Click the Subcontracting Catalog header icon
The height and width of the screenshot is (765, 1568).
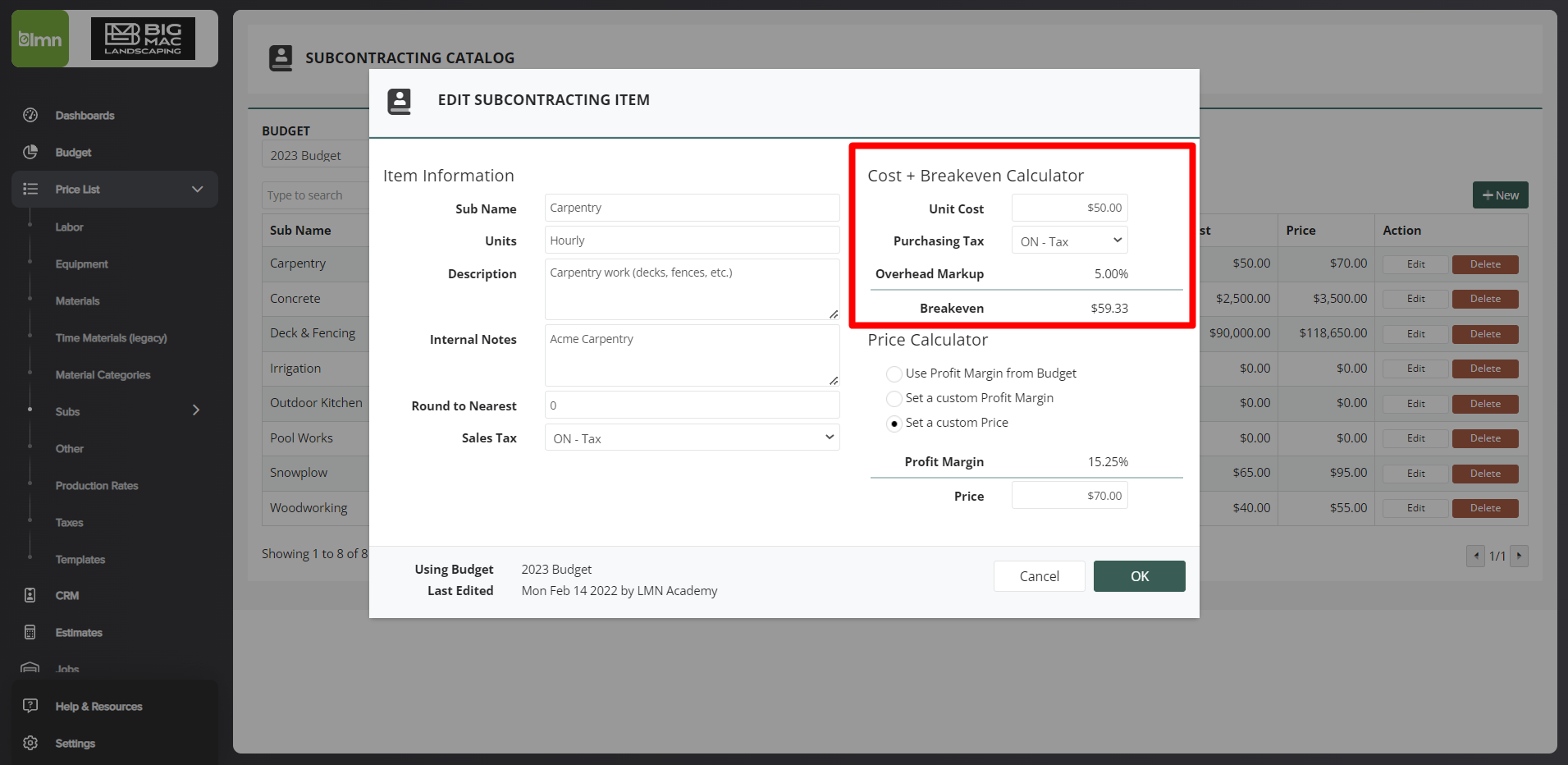(x=281, y=57)
